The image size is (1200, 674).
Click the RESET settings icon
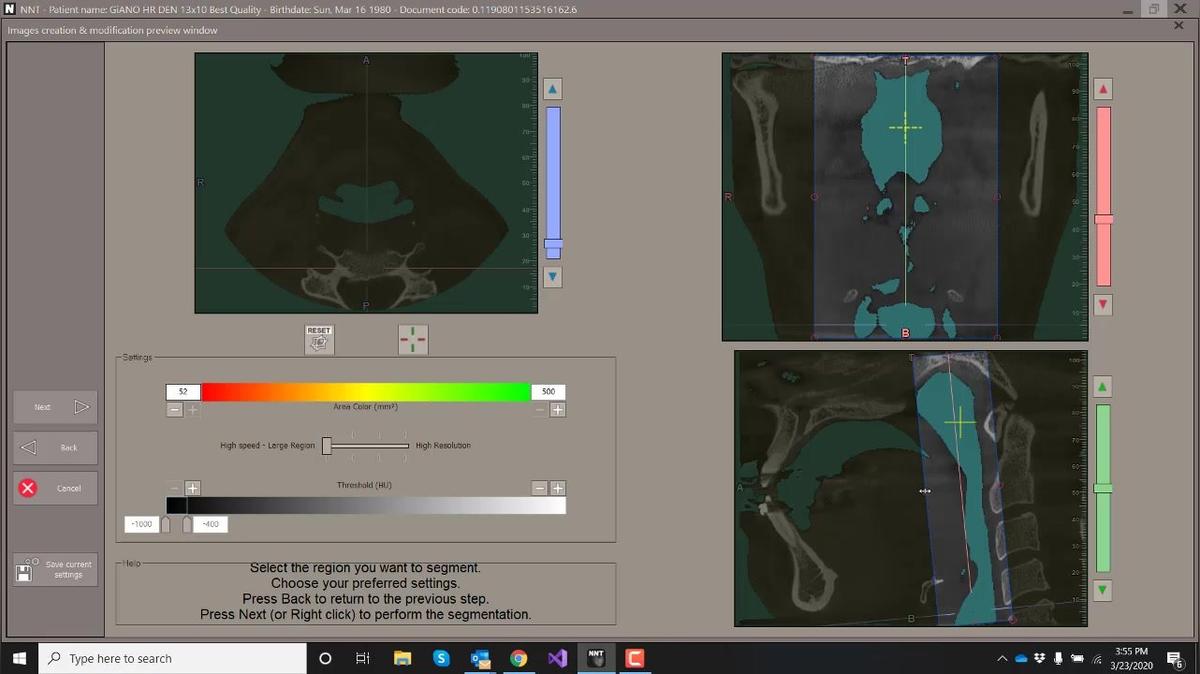coord(319,340)
